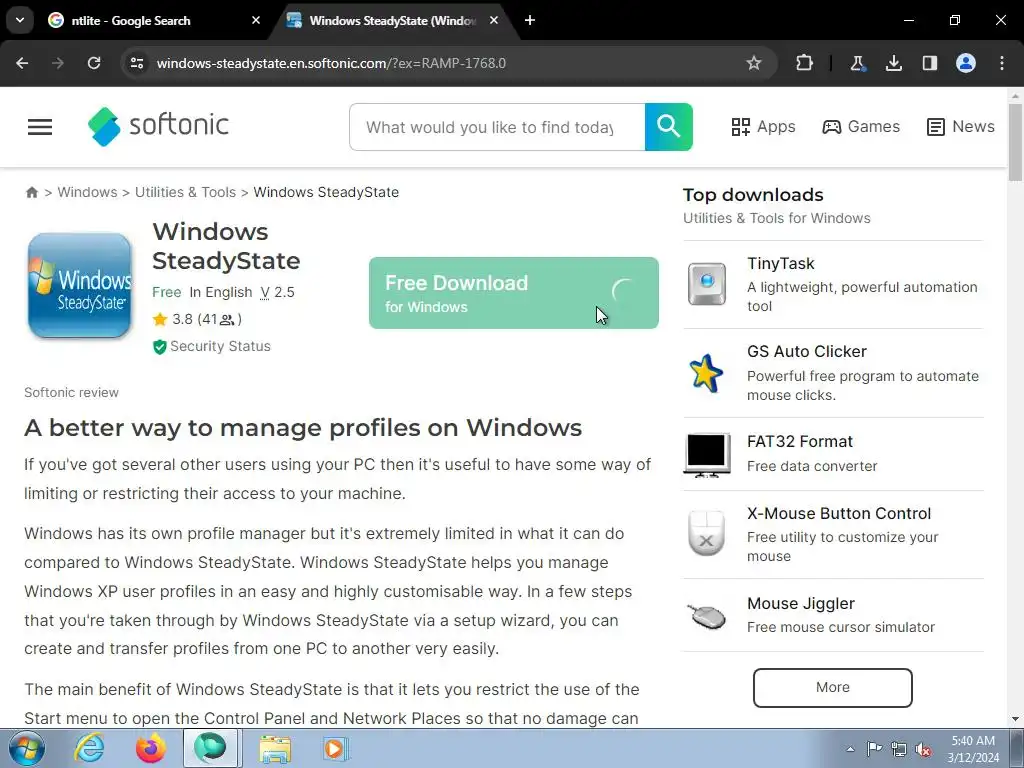Click the star rating icon
The image size is (1024, 768).
(160, 319)
